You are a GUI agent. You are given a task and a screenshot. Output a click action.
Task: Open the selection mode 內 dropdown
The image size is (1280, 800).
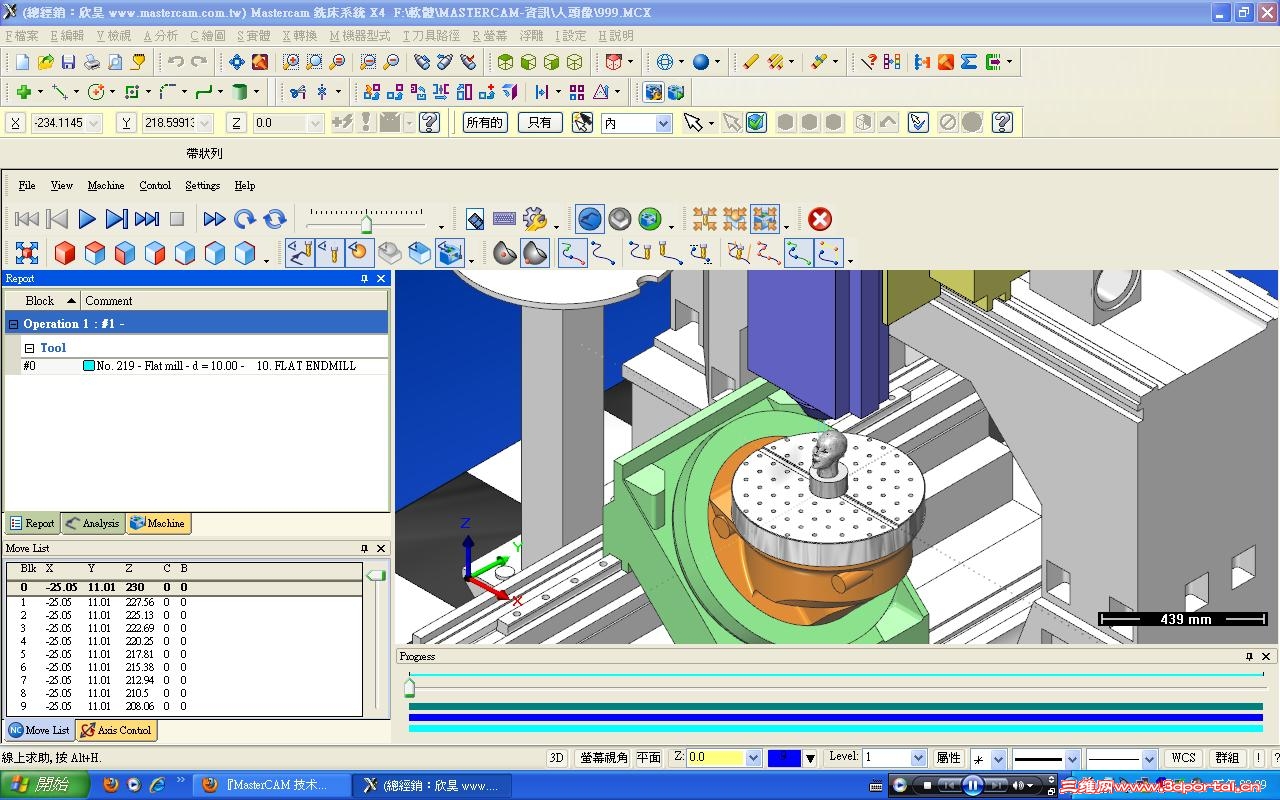(663, 123)
